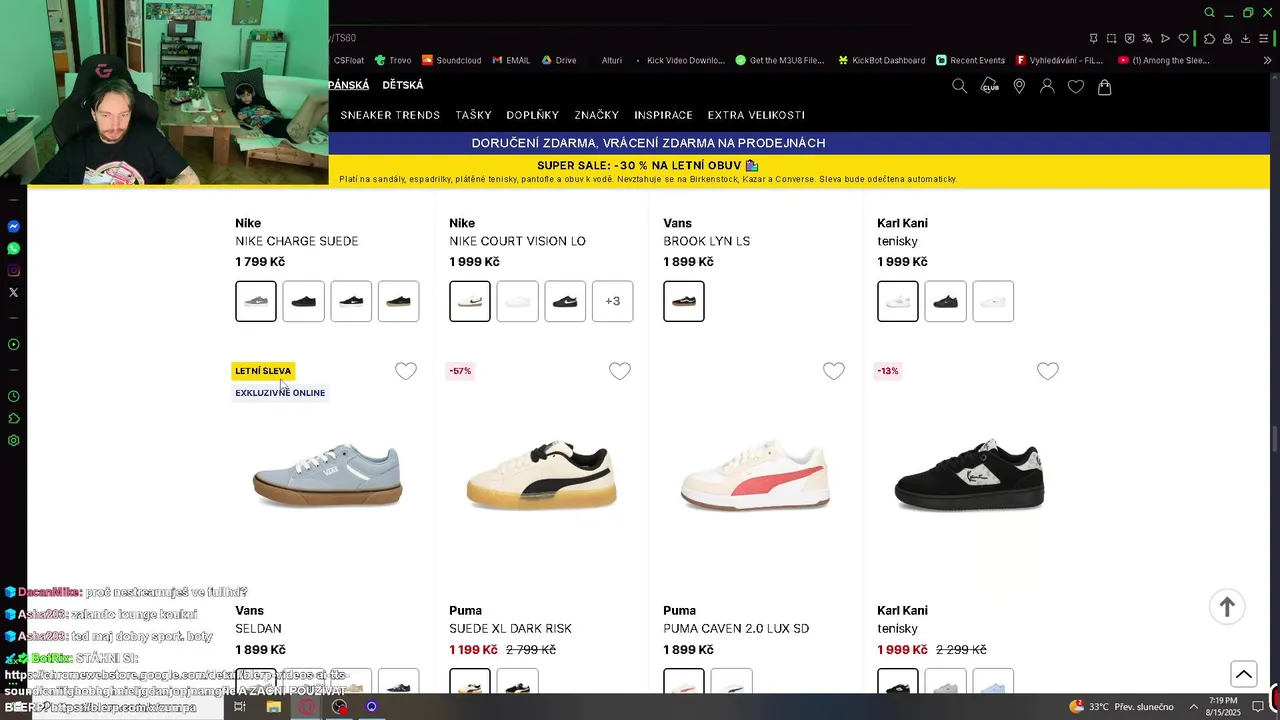
Task: Click the scroll-to-top arrow button
Action: coord(1227,606)
